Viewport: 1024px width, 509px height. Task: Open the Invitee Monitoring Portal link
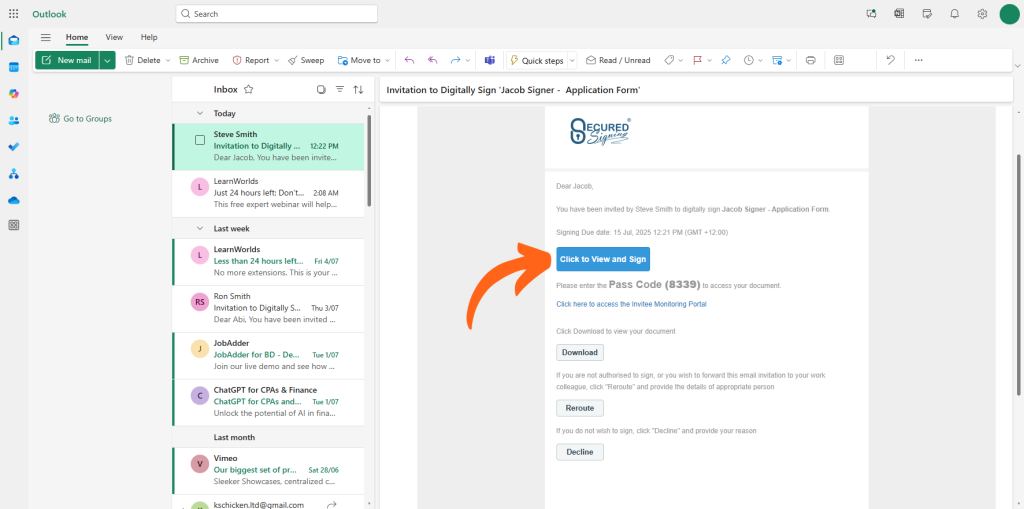coord(631,304)
